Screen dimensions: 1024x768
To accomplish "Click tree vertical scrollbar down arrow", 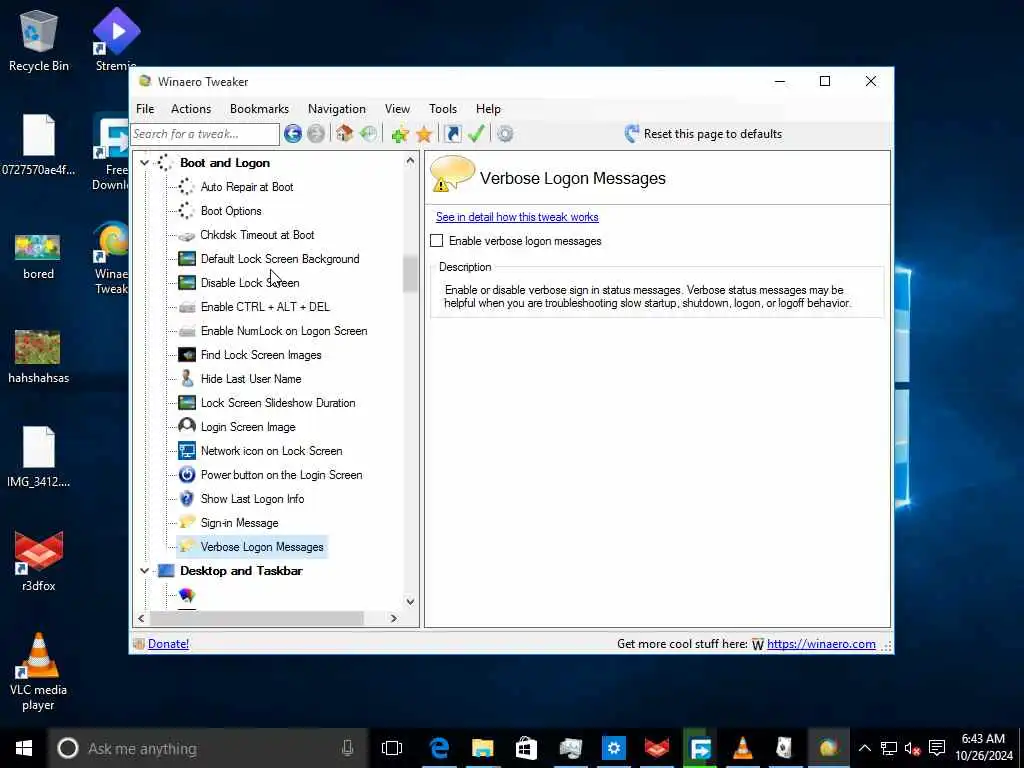I will 410,601.
